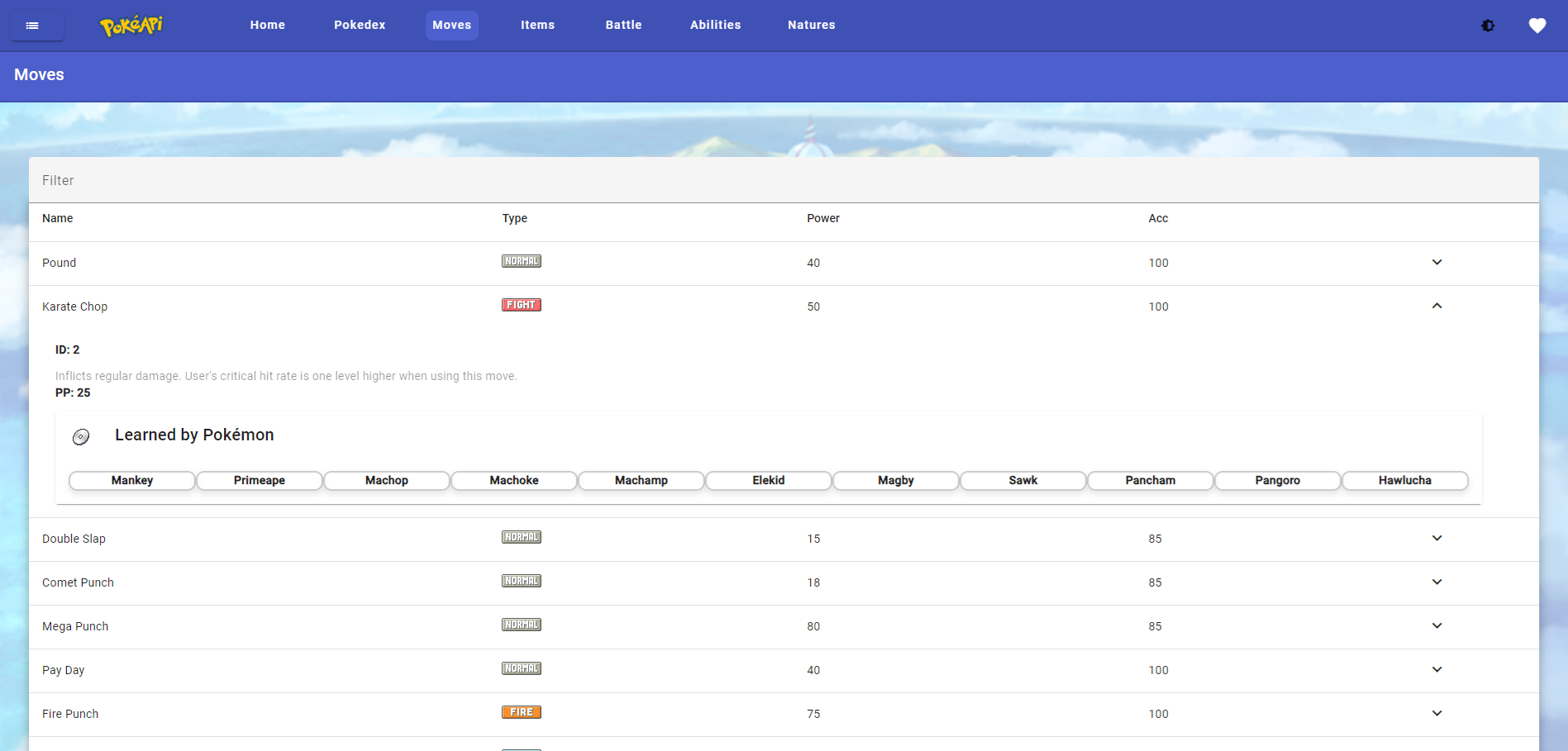Screen dimensions: 1568x751
Task: Open the Machop Pokémon button
Action: (x=387, y=481)
